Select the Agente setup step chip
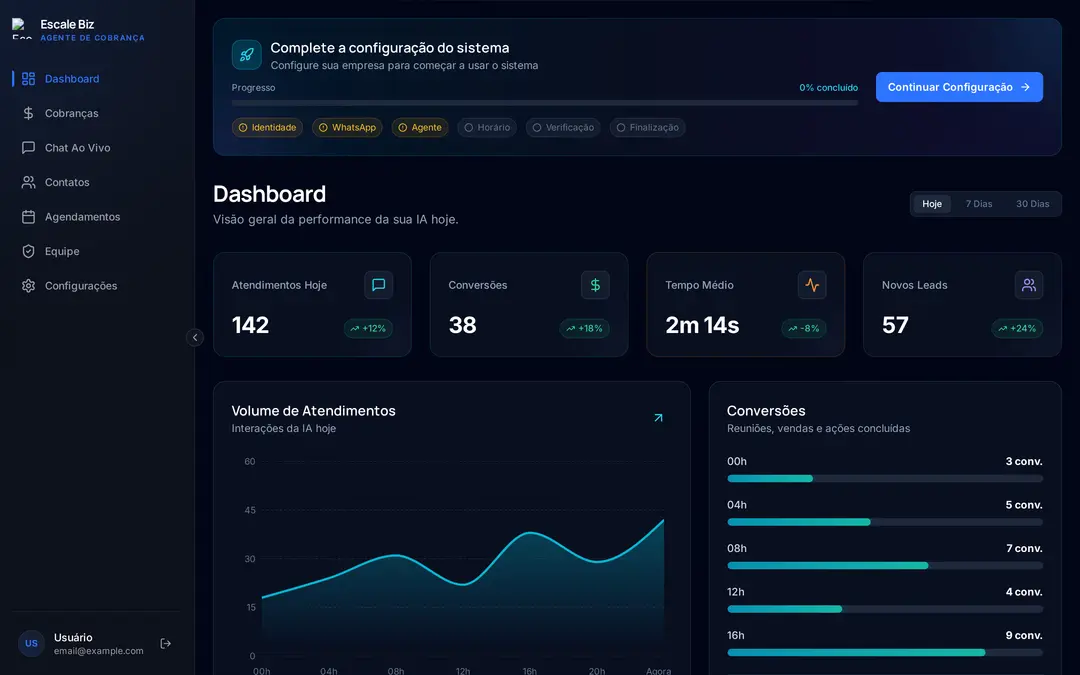 [x=420, y=127]
